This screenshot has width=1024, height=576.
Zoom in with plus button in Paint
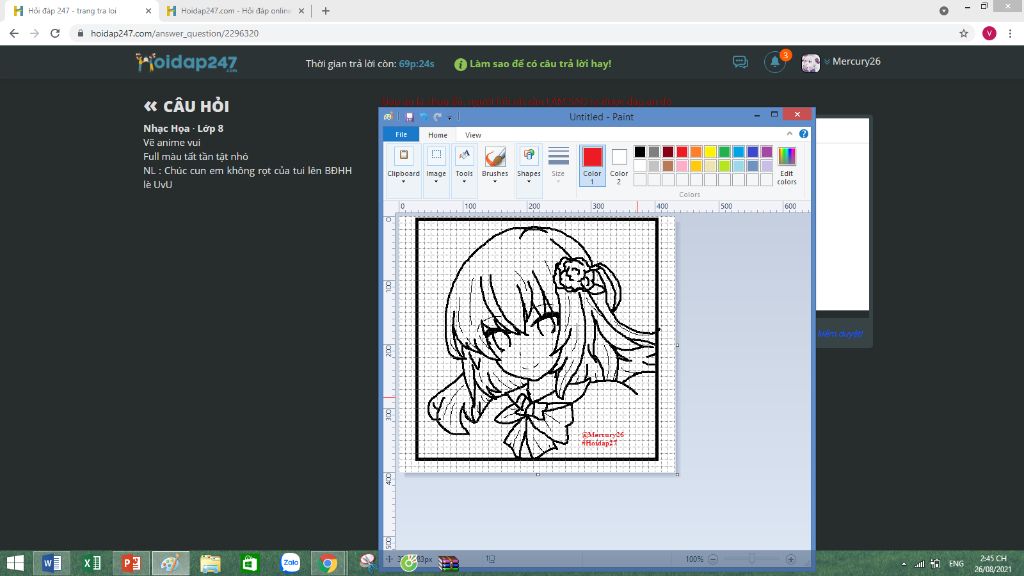(791, 559)
